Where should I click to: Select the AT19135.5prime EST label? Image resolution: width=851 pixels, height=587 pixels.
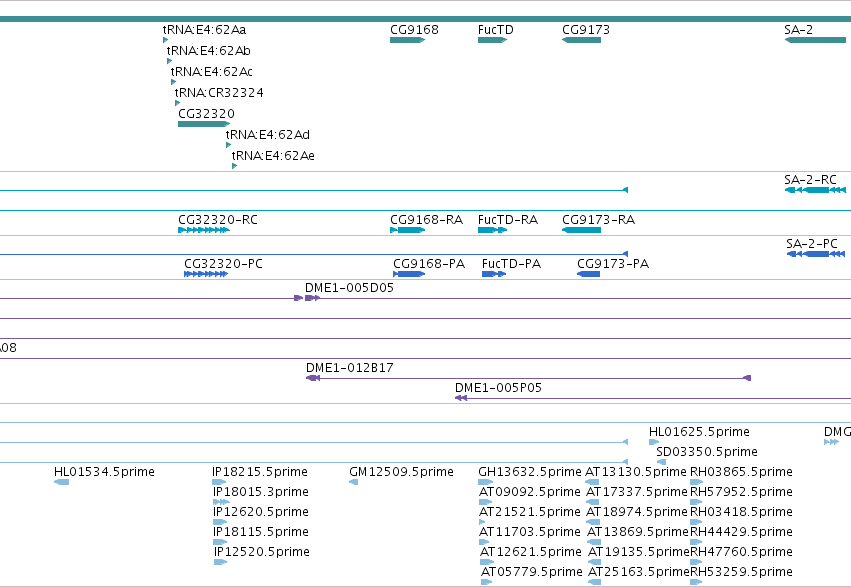click(639, 553)
